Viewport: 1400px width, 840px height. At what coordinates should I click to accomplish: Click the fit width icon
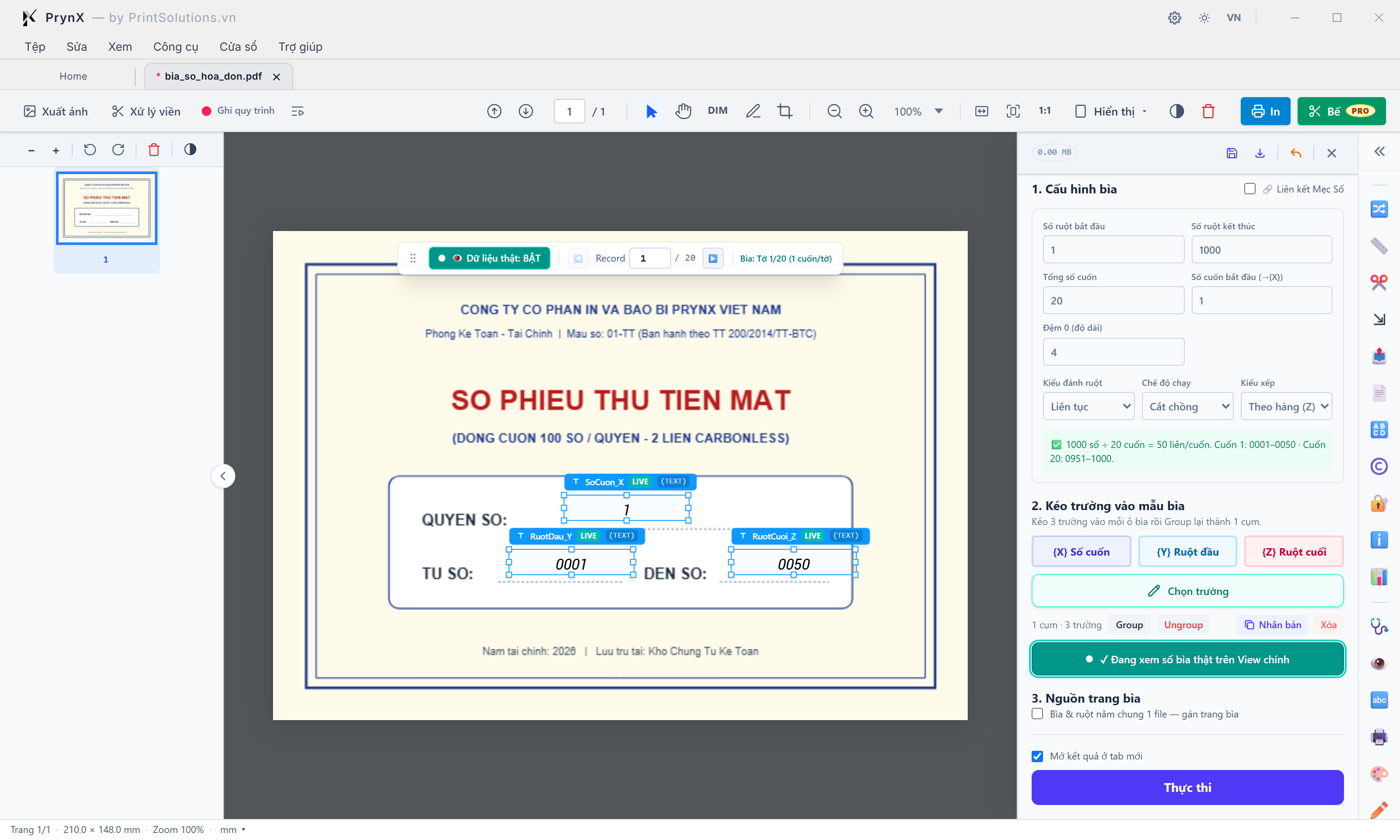[981, 111]
